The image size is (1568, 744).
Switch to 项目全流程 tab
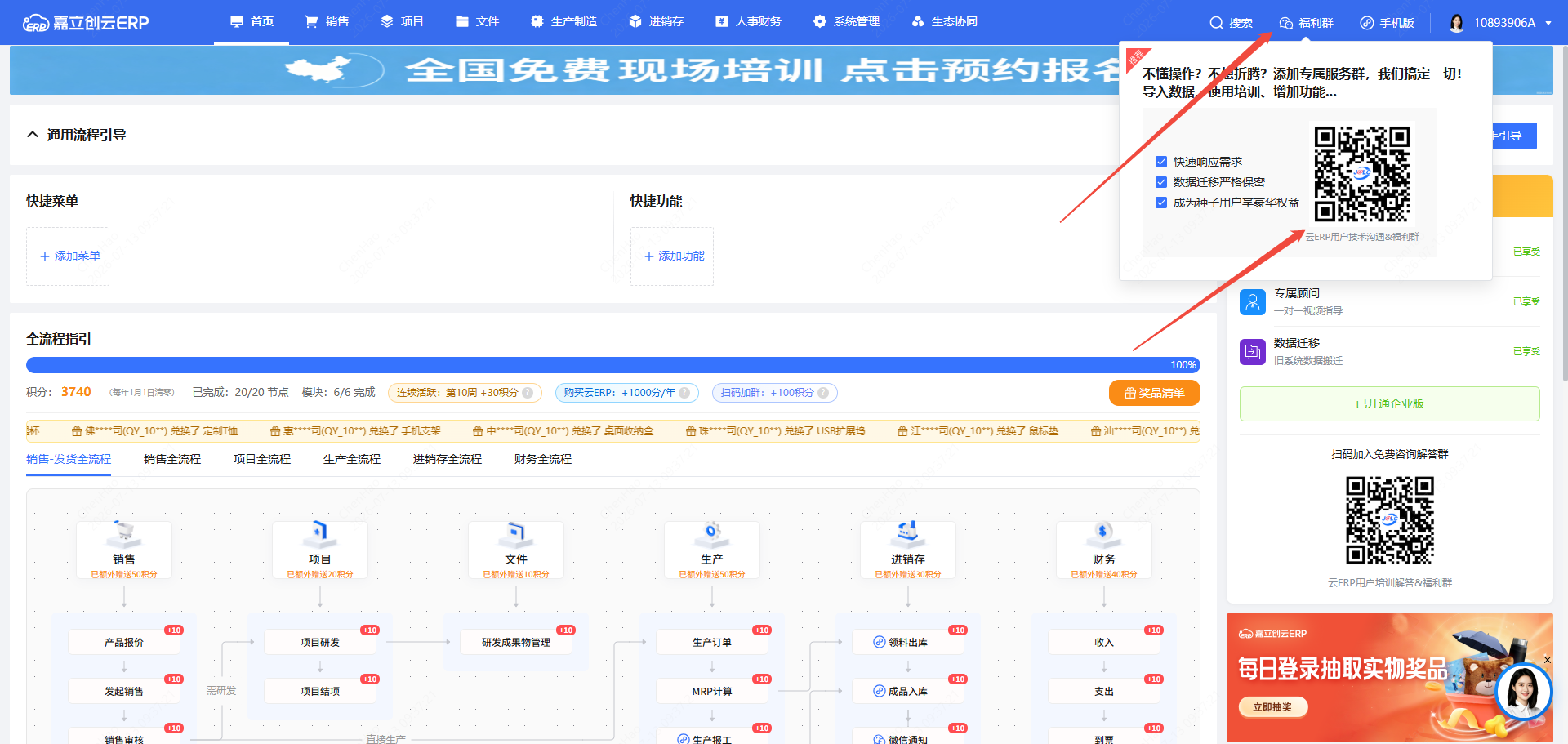[262, 459]
